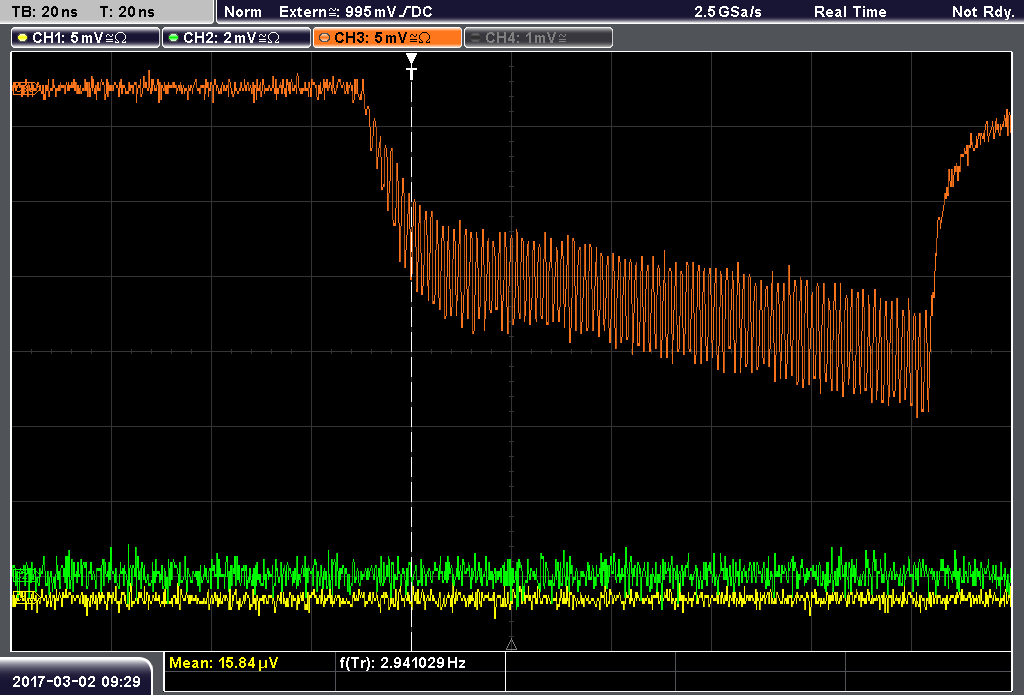The image size is (1024, 695).
Task: Click the f(Tr): 2.941029 Hz measurement
Action: [x=402, y=663]
